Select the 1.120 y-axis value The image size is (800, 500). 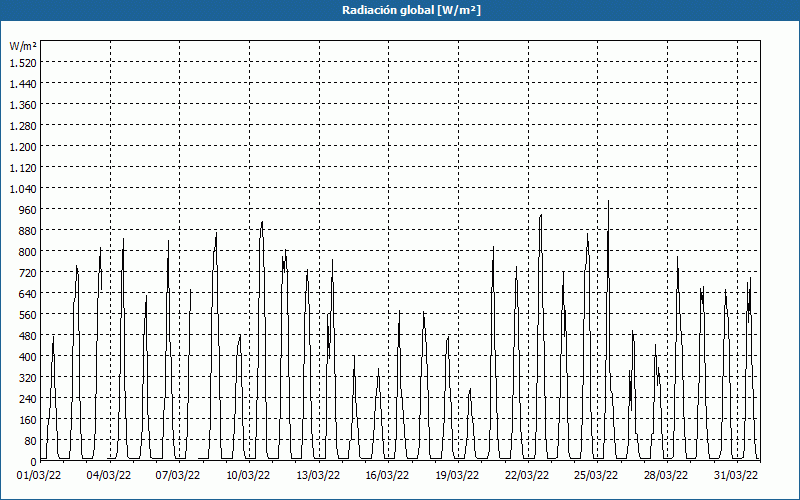click(x=23, y=167)
